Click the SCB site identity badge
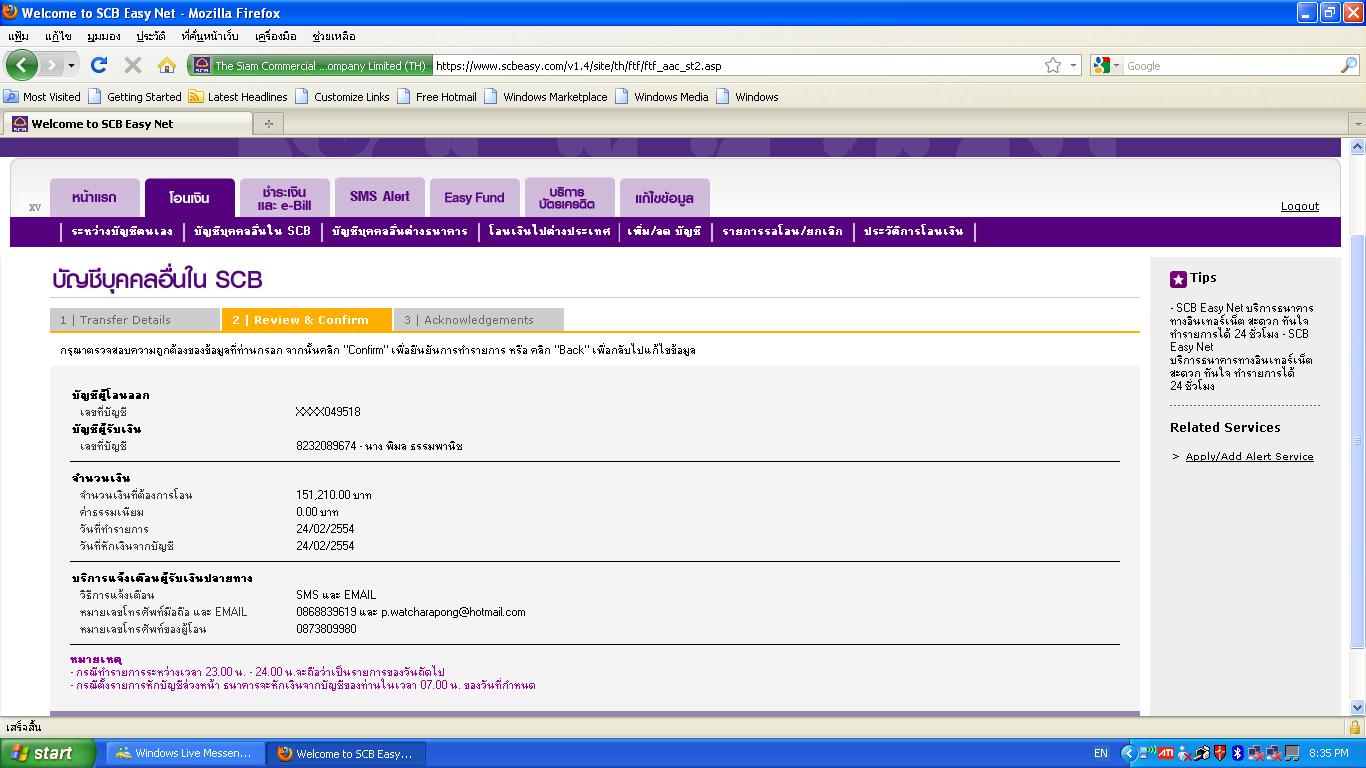 [x=310, y=66]
